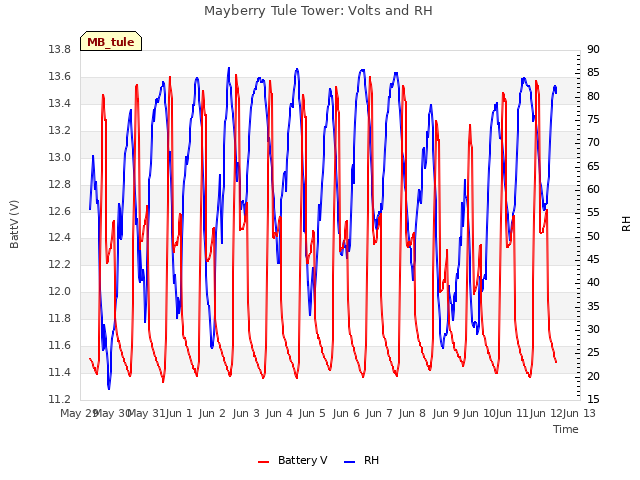640x480 pixels.
Task: Click the 40 right axis value
Action: click(x=593, y=282)
